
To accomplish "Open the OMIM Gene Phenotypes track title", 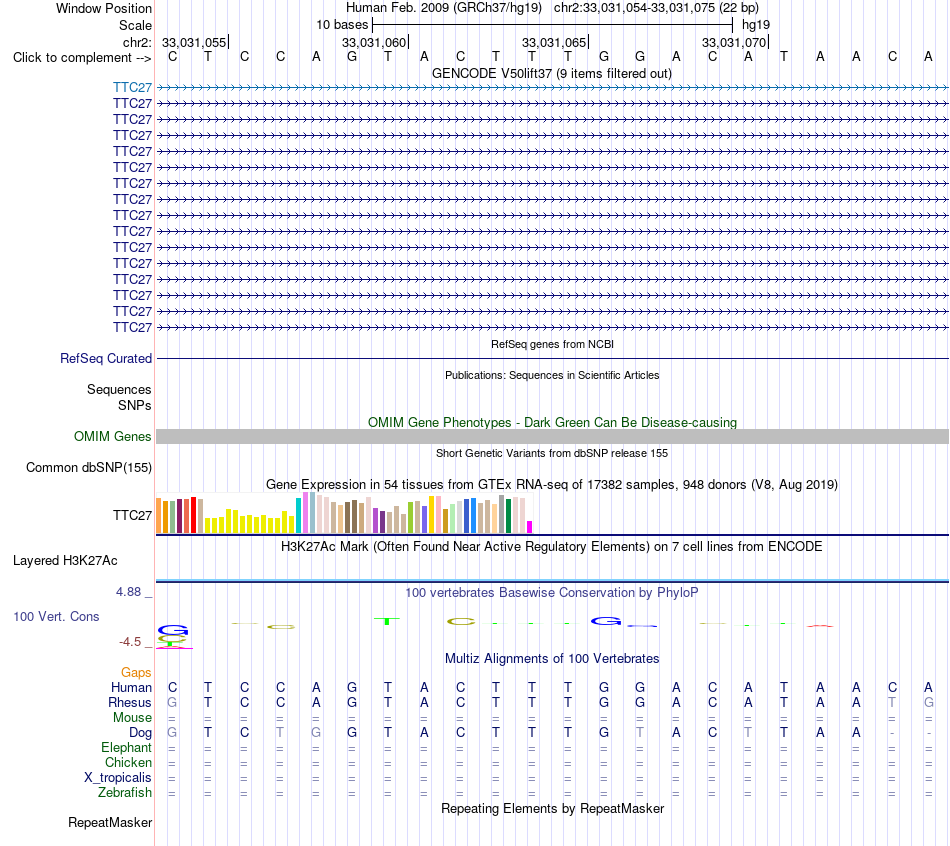I will click(x=552, y=422).
